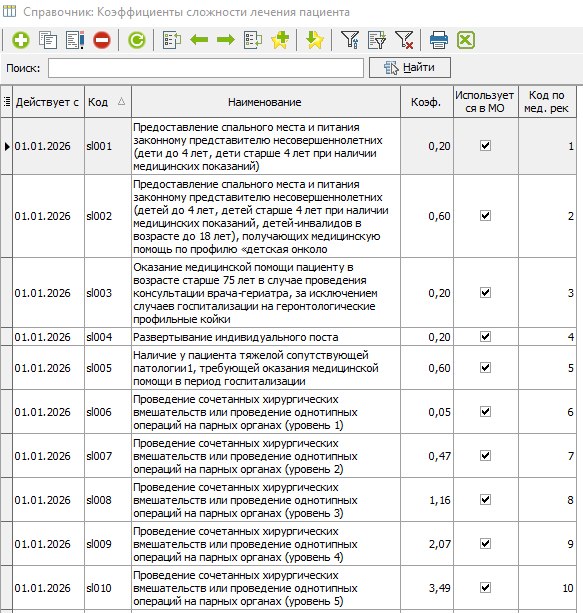Select name cell mentioning тяжелой сопутствующей патологии
583x613 pixels.
(x=266, y=368)
